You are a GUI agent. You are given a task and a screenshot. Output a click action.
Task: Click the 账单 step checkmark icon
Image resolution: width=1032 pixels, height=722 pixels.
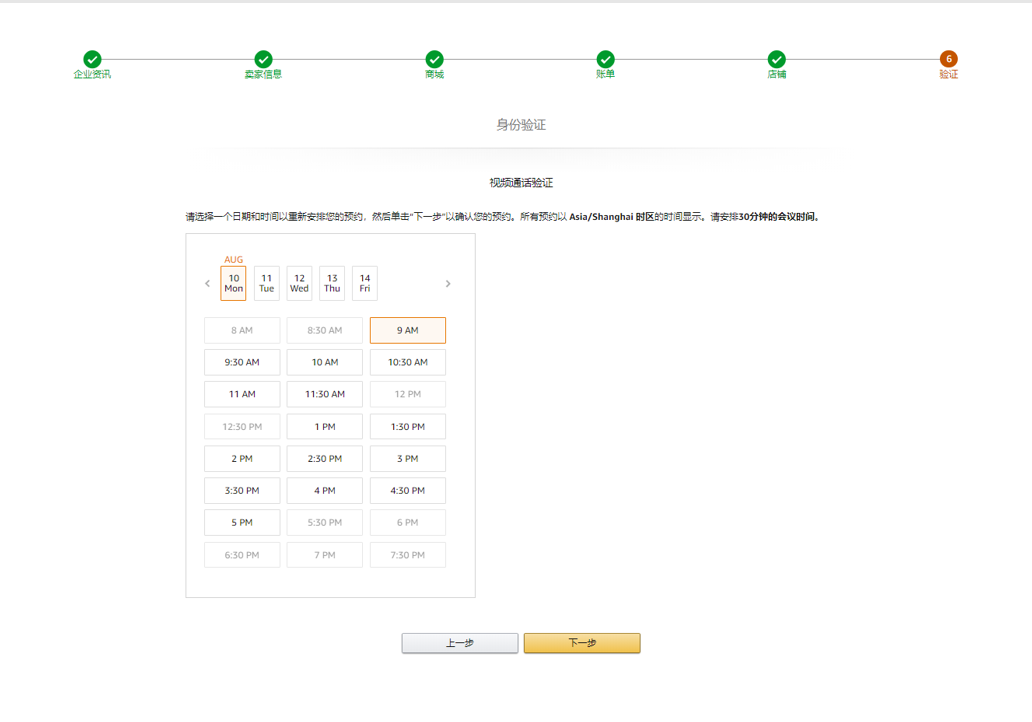[605, 58]
